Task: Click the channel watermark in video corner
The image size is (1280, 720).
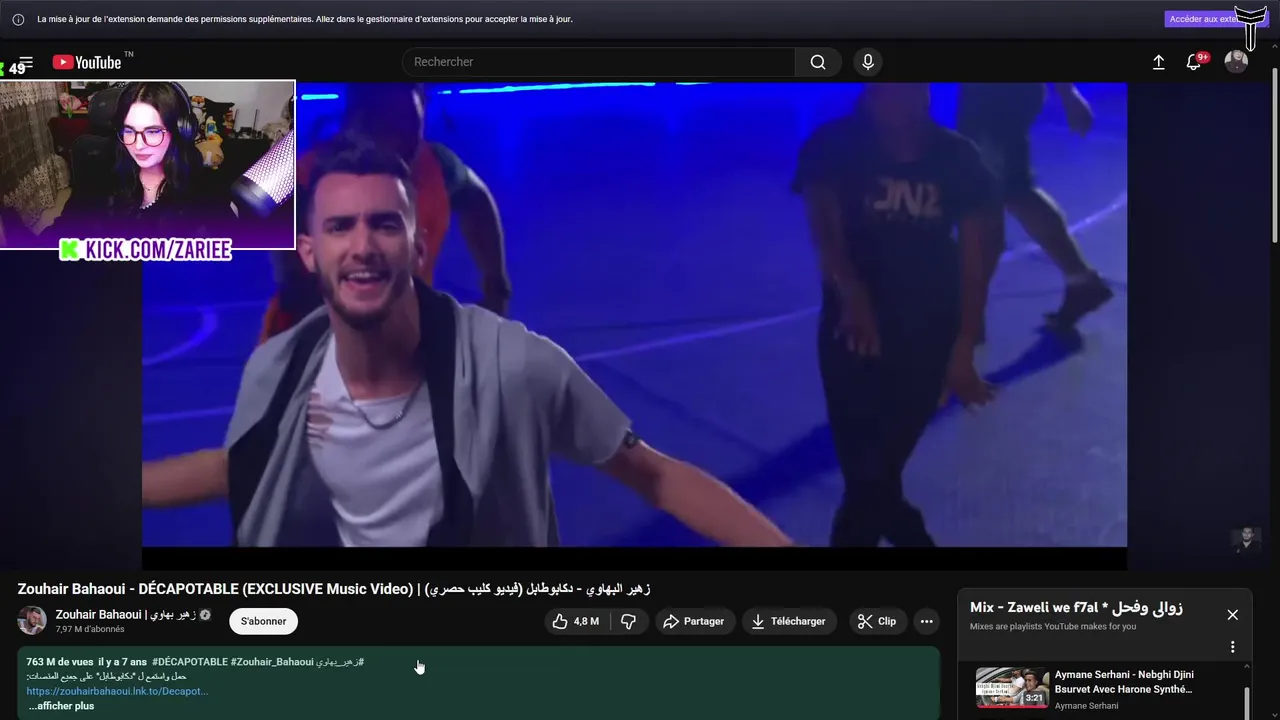Action: coord(1245,540)
